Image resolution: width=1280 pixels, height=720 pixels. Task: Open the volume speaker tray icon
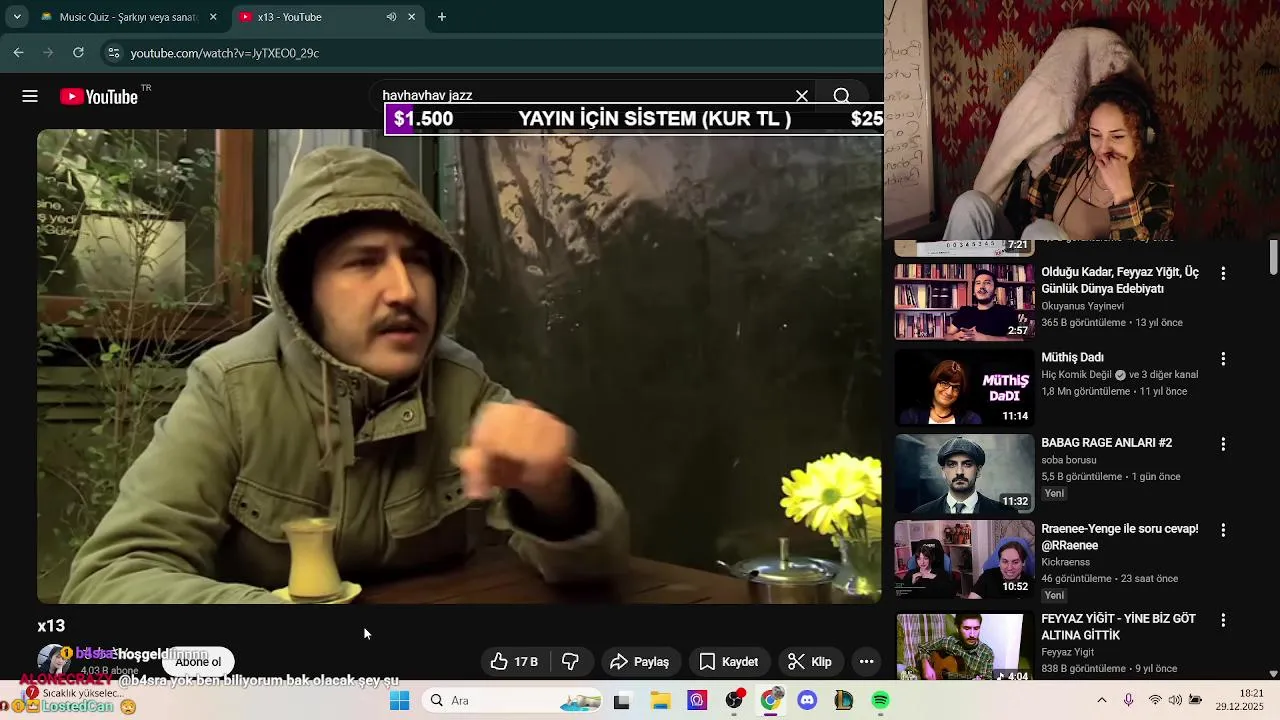coord(1175,701)
